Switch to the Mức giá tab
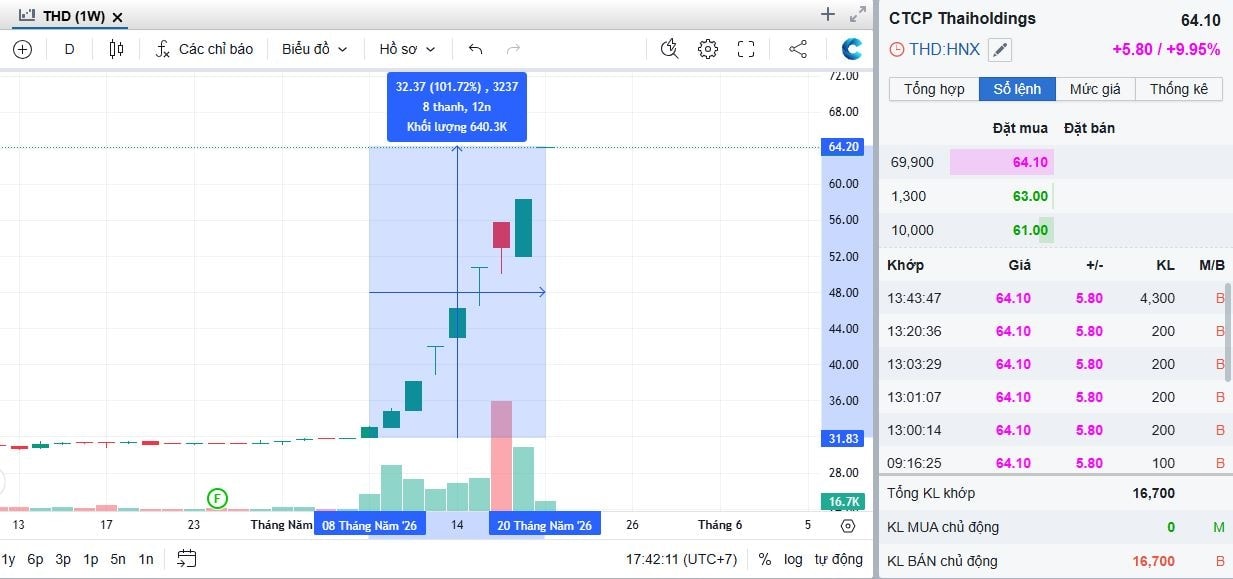The image size is (1233, 579). pyautogui.click(x=1095, y=89)
